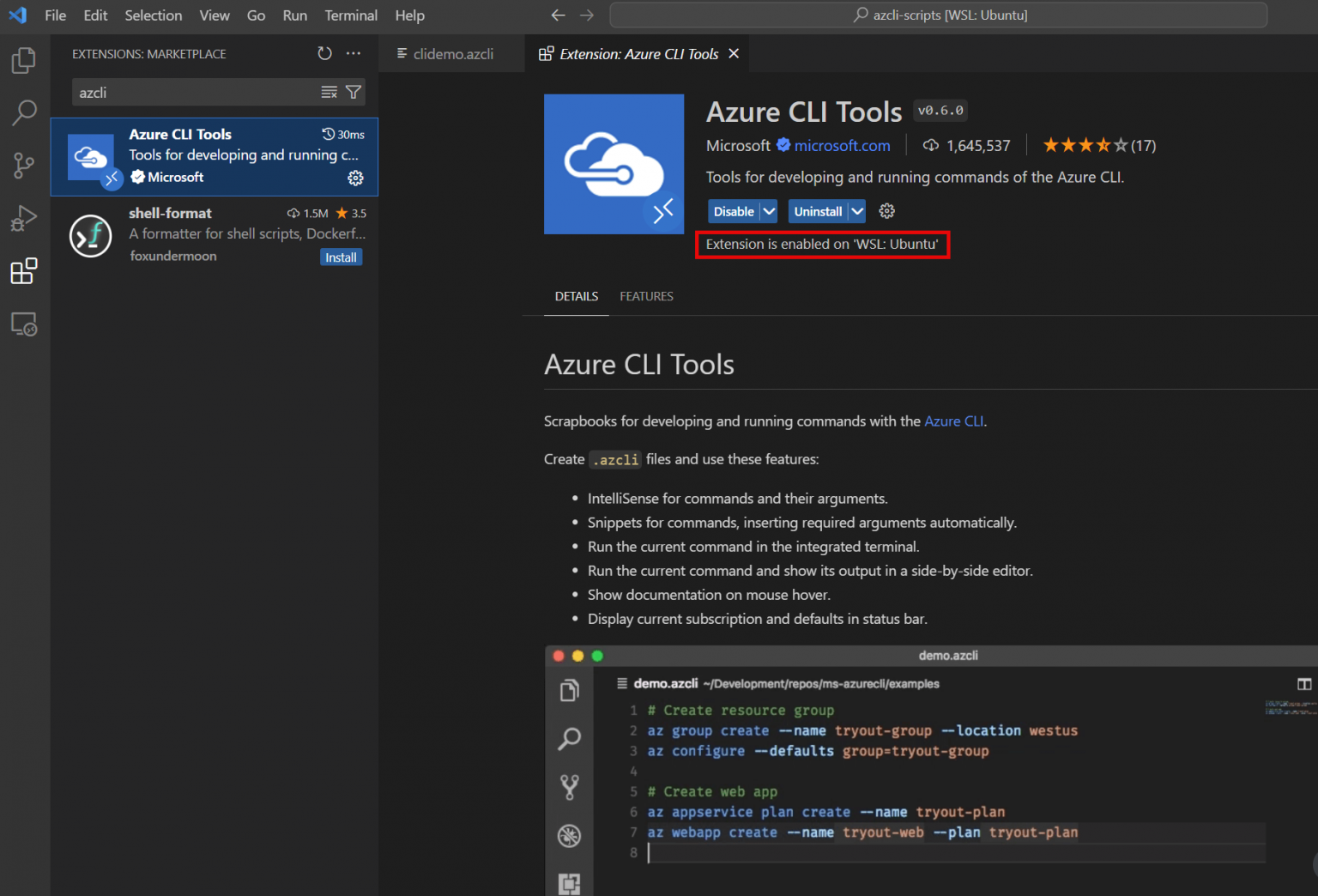The image size is (1318, 896).
Task: Expand the Disable button dropdown arrow
Action: click(x=769, y=210)
